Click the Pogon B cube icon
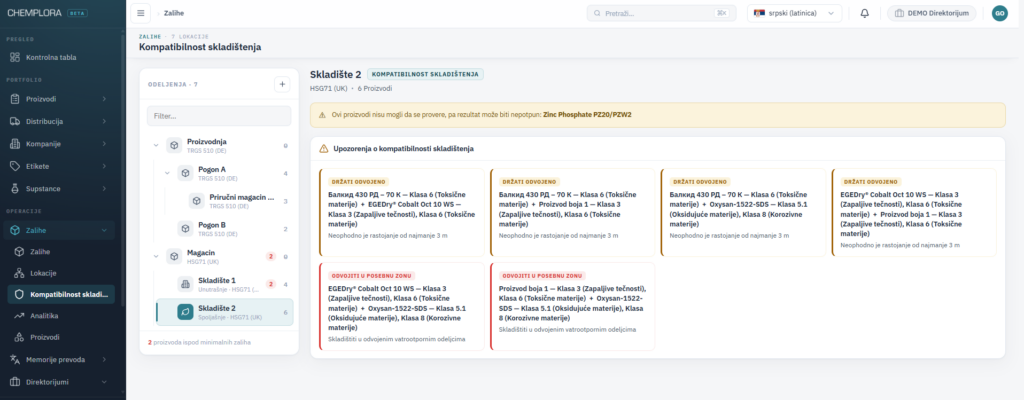Screen dimensions: 1024x400 coord(185,229)
